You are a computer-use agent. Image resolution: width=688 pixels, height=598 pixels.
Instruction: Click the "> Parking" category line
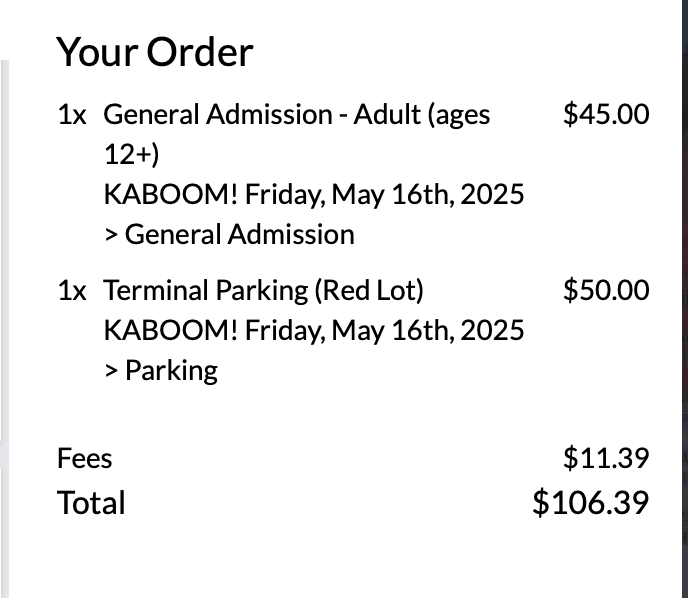click(160, 371)
